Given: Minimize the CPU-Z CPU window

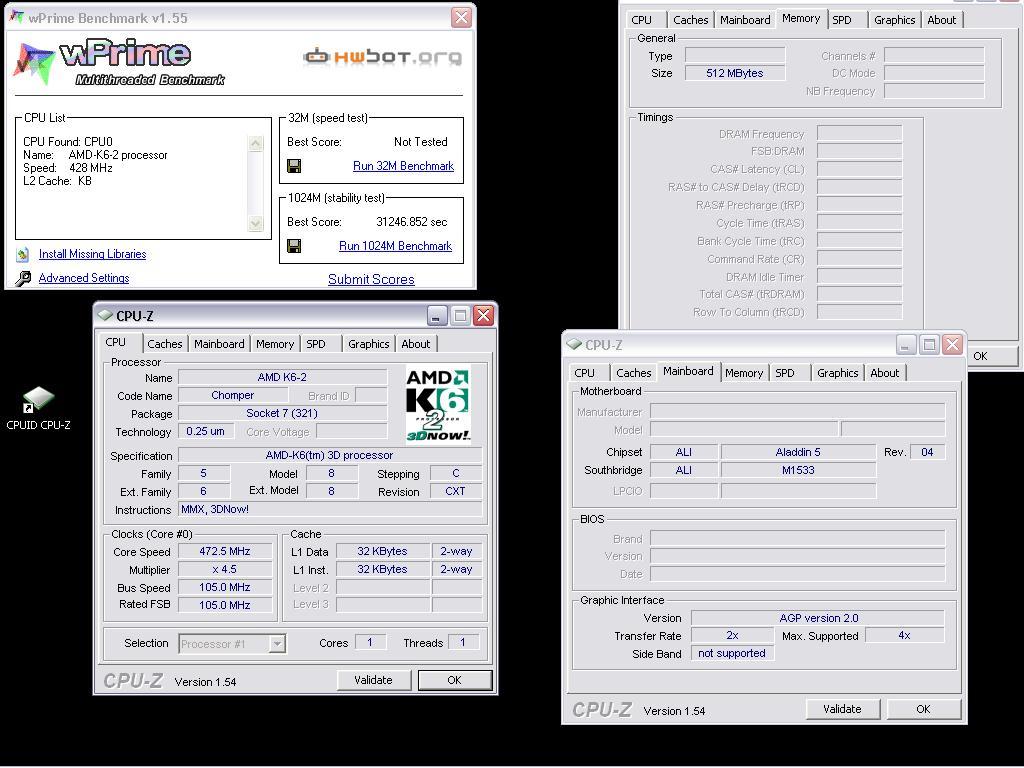Looking at the screenshot, I should pos(437,315).
